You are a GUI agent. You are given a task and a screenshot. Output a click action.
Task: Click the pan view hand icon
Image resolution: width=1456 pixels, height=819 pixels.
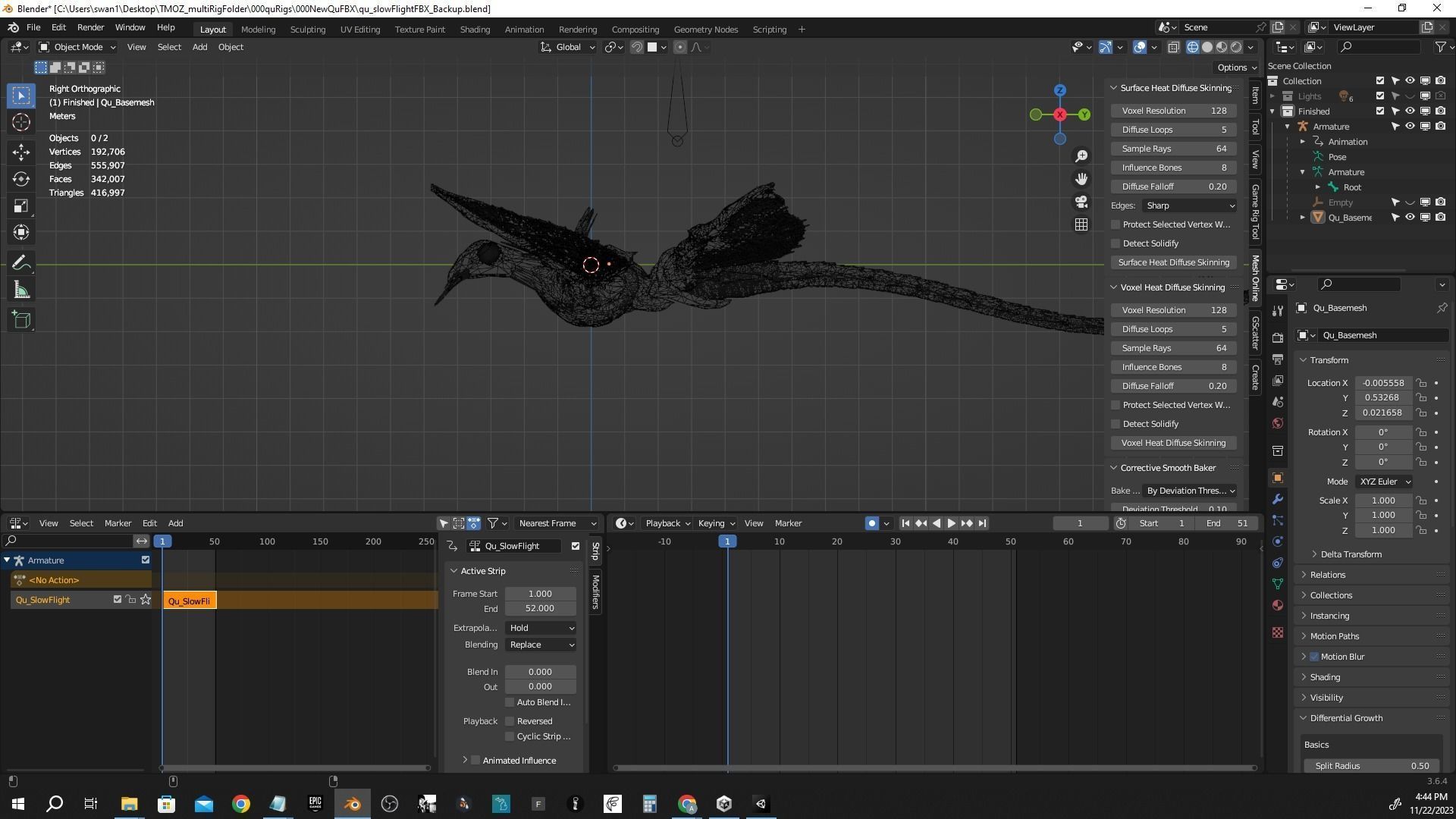click(x=1081, y=179)
